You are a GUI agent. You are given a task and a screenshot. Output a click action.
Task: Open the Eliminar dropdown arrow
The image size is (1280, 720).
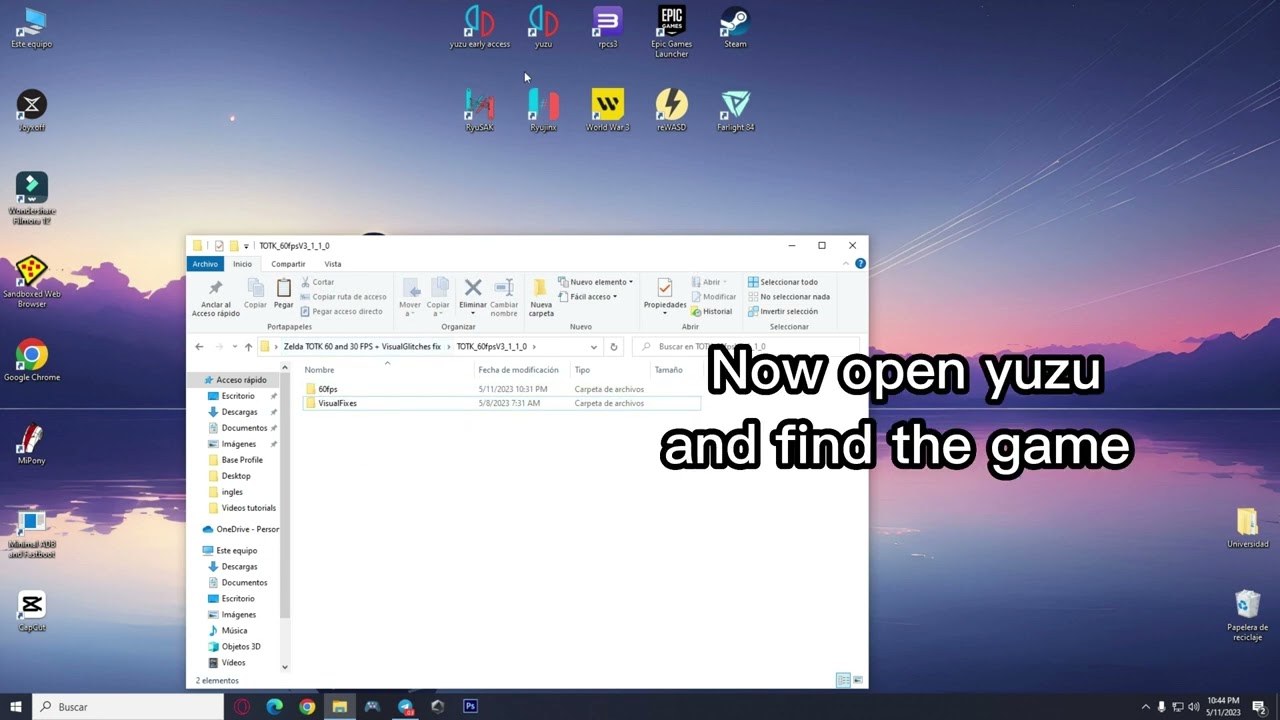click(x=473, y=314)
